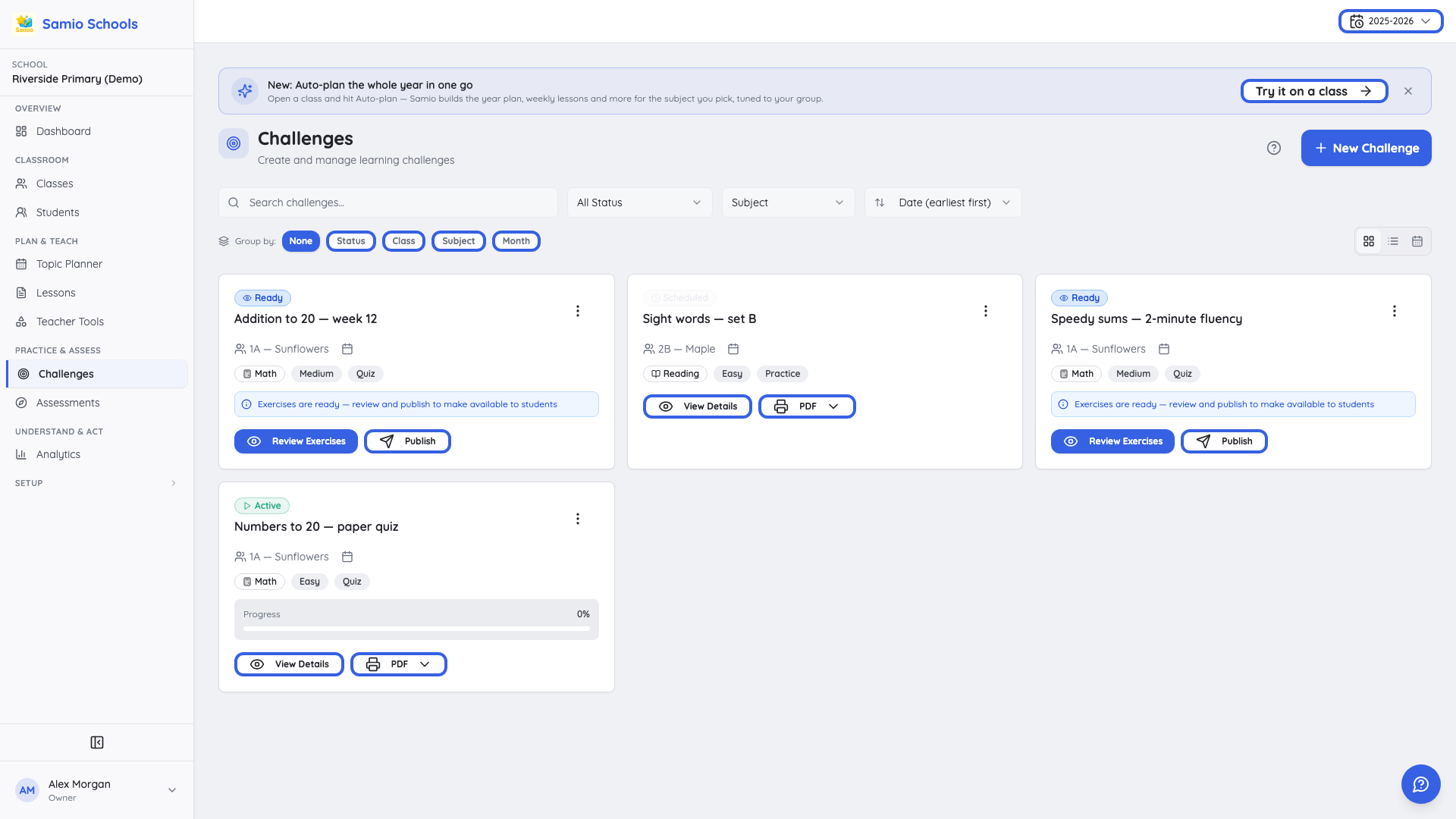Switch to calendar view
Screen dimensions: 1456x819
pyautogui.click(x=1417, y=241)
